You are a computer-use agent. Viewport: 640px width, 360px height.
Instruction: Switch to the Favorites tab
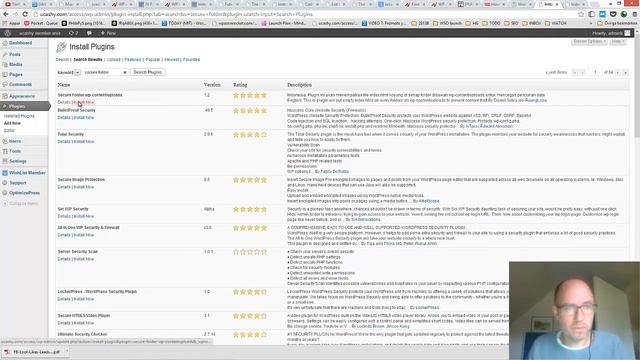[x=191, y=60]
